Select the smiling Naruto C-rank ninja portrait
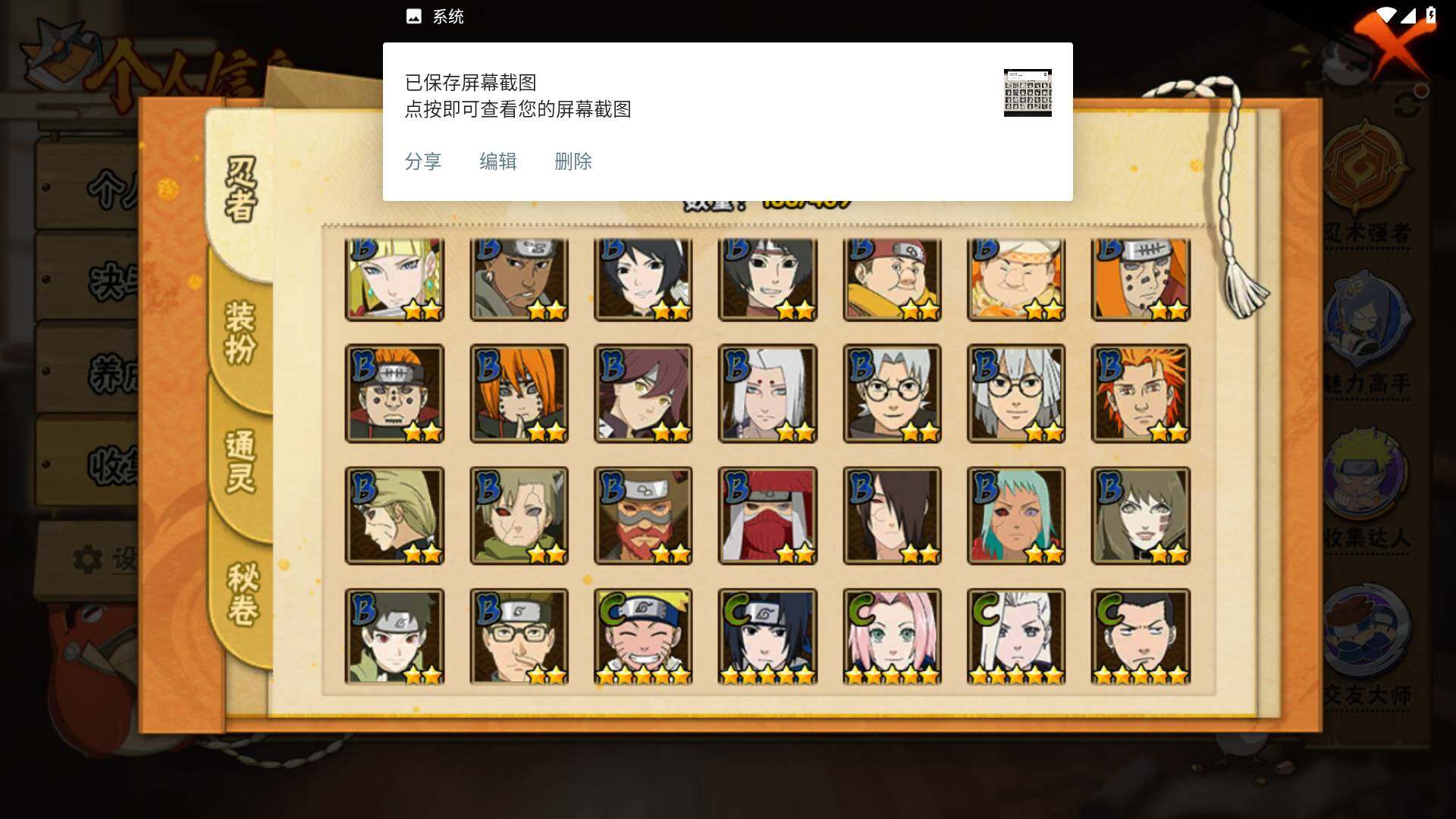Image resolution: width=1456 pixels, height=819 pixels. (x=643, y=637)
